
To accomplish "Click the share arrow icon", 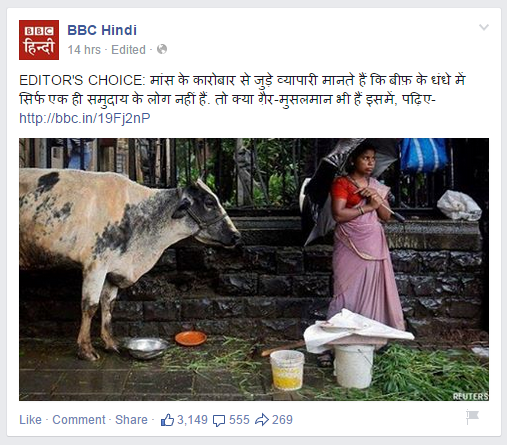I will (x=262, y=420).
